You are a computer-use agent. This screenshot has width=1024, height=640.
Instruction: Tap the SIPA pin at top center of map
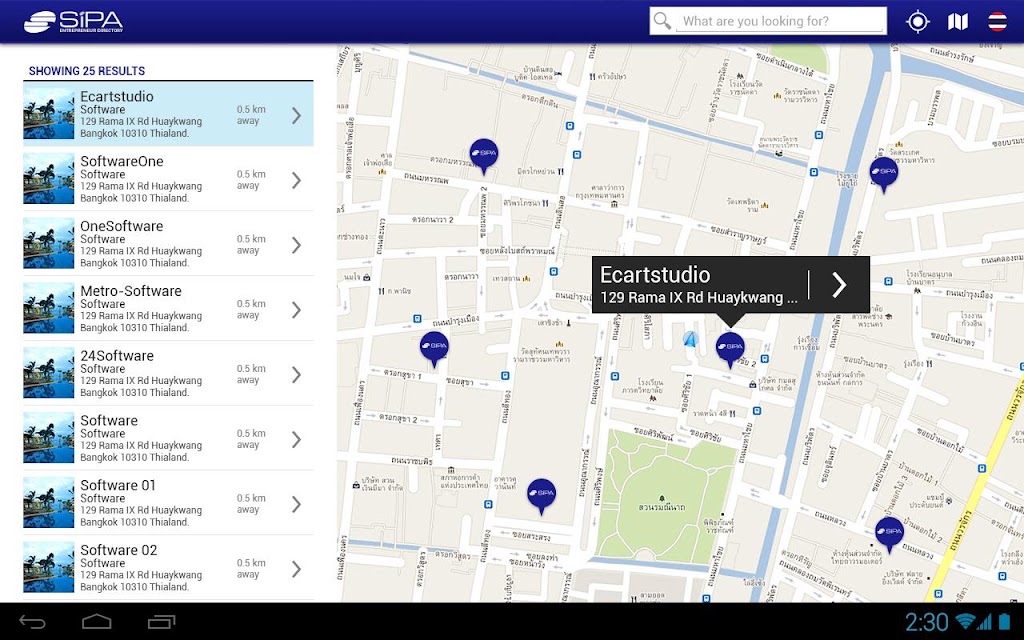tap(484, 156)
